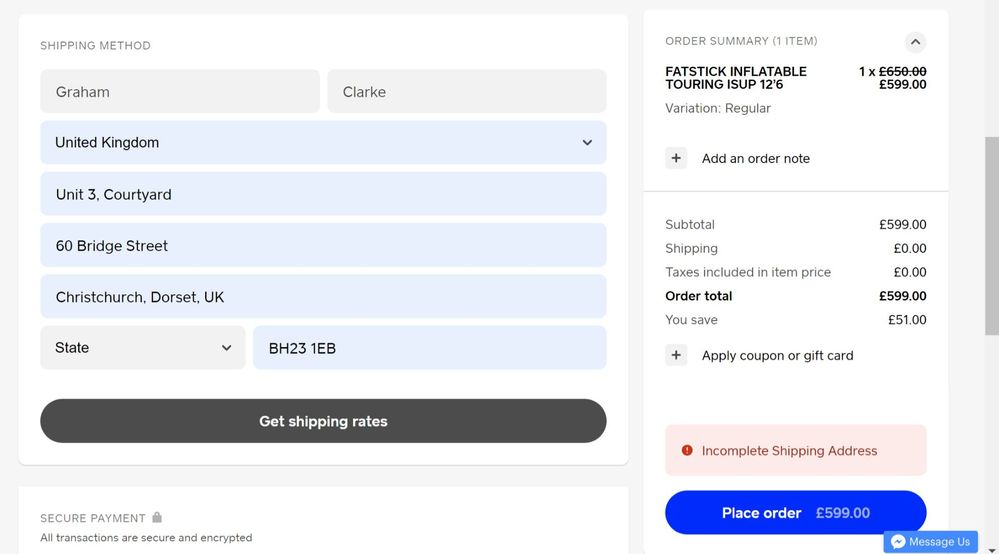Click the plus icon beside order note
Screen dimensions: 999x554
pos(676,158)
